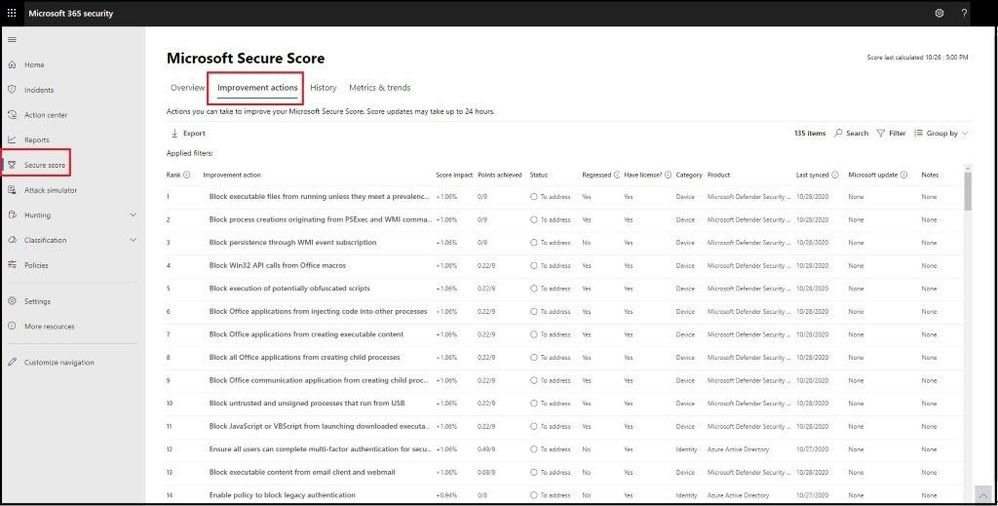Click the Export download arrow icon
Image resolution: width=998 pixels, height=506 pixels.
tap(174, 133)
